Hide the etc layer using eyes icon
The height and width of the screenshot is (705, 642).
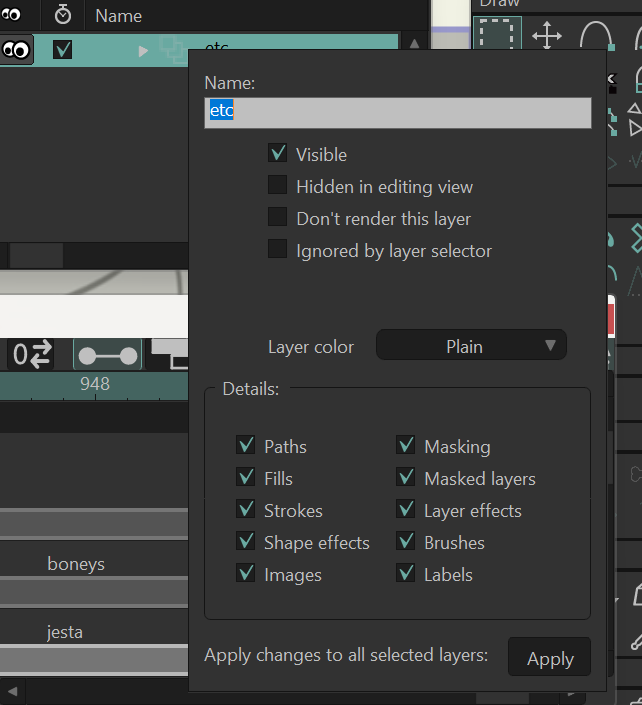[x=16, y=49]
